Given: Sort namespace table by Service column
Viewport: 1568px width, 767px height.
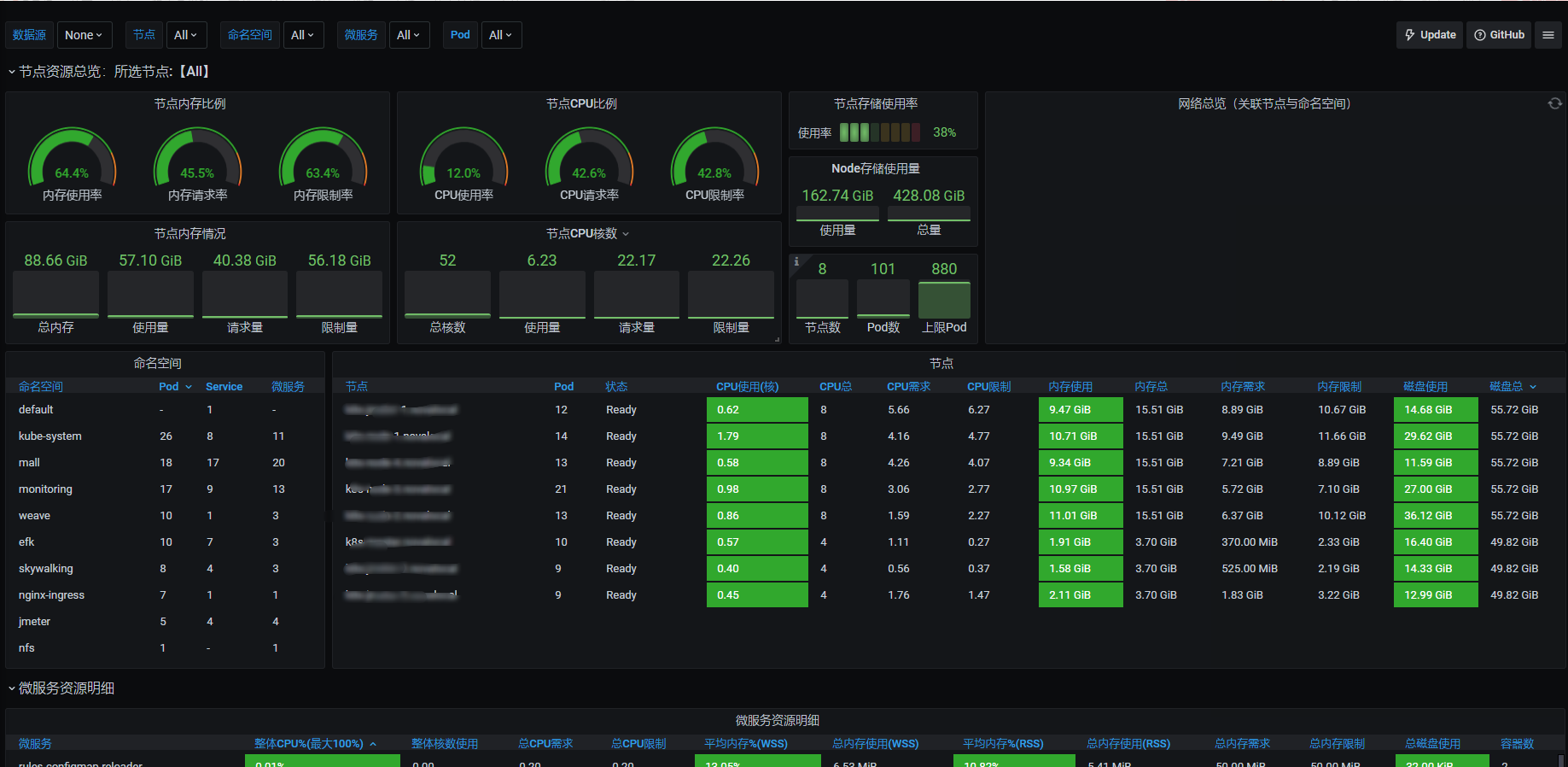Looking at the screenshot, I should coord(224,387).
